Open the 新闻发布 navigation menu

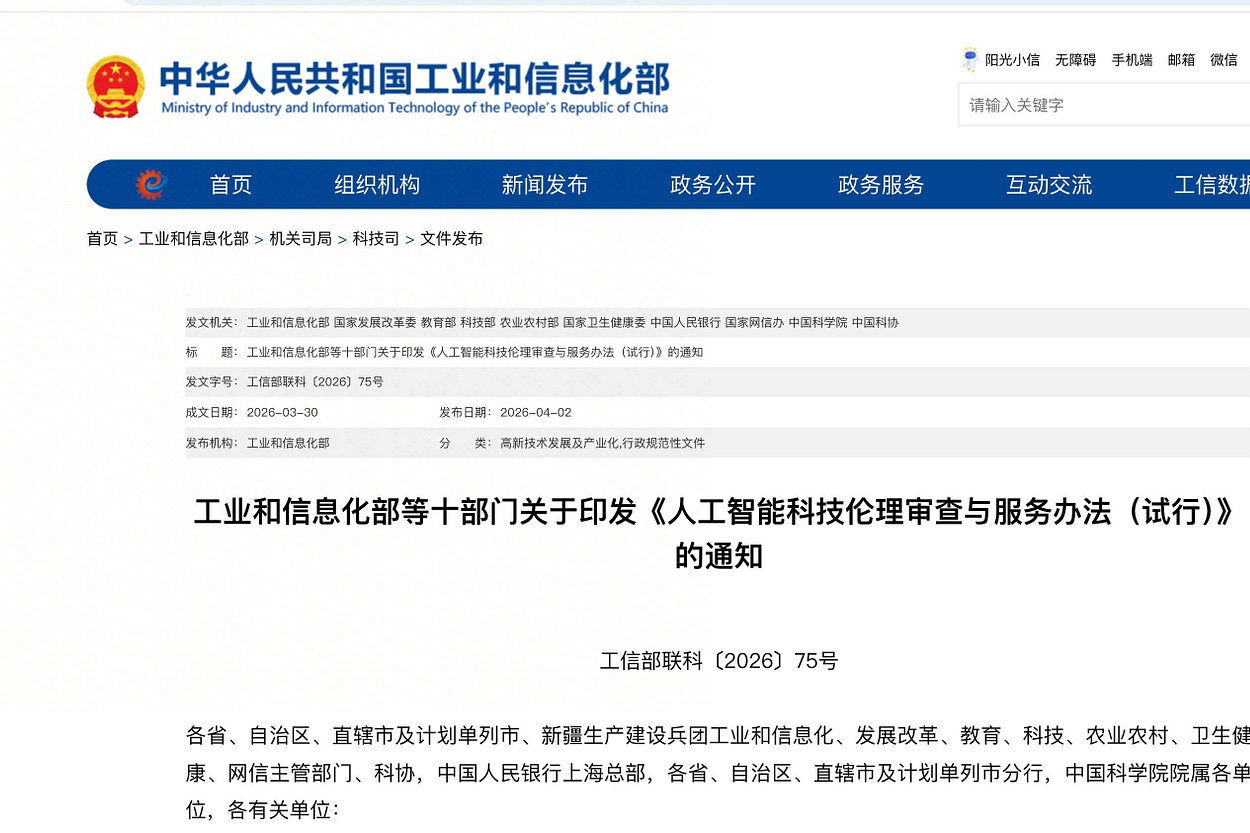tap(545, 185)
